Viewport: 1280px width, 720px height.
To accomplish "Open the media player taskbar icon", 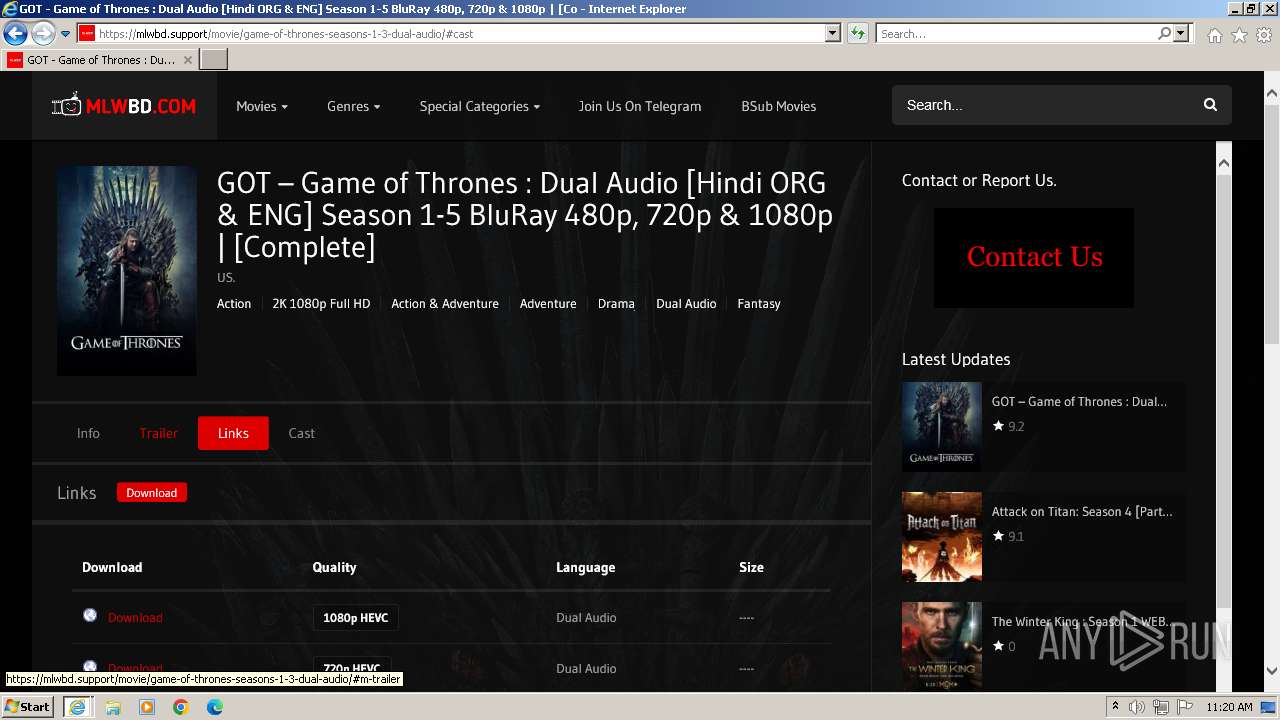I will click(147, 707).
